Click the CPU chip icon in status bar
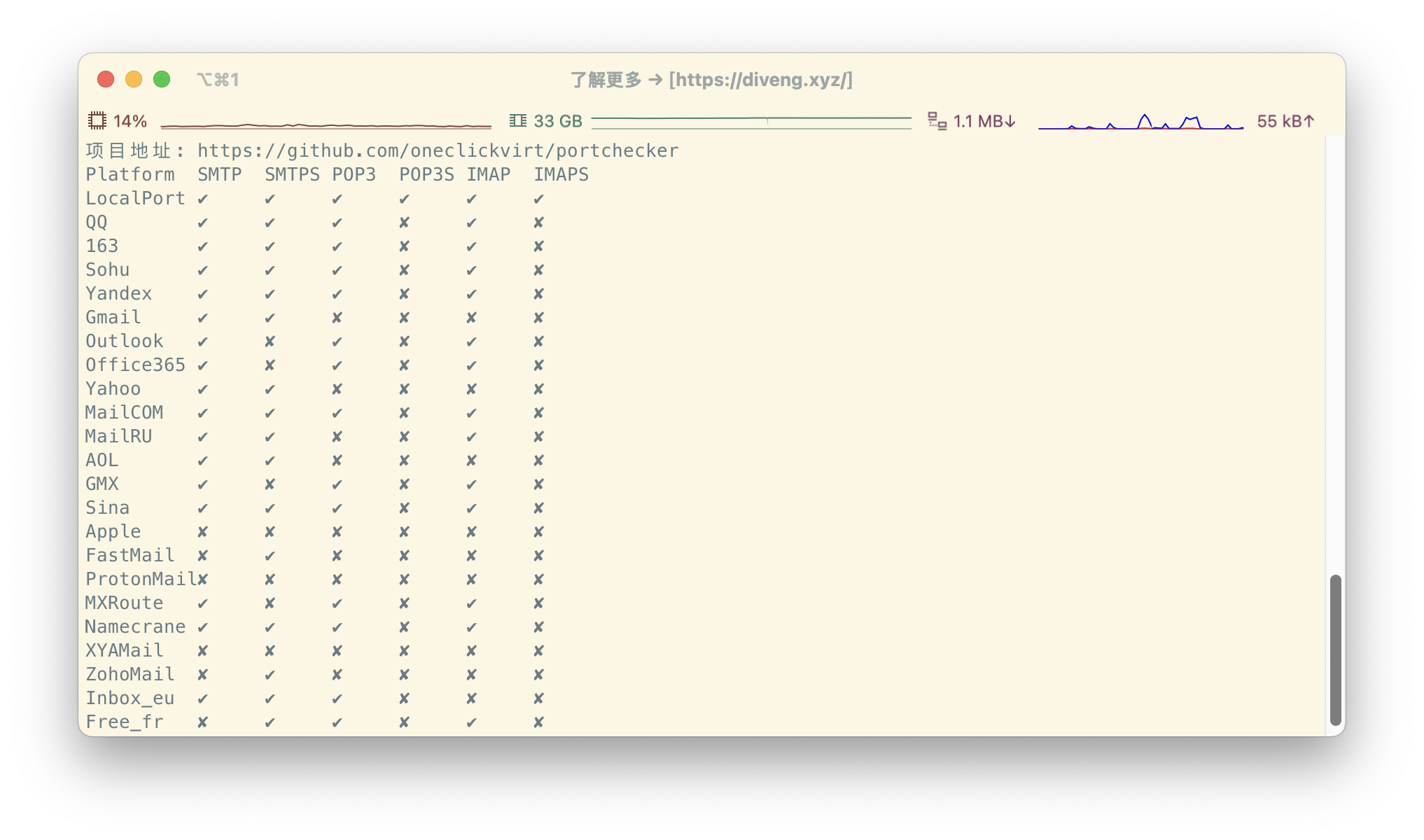This screenshot has height=840, width=1424. [97, 121]
